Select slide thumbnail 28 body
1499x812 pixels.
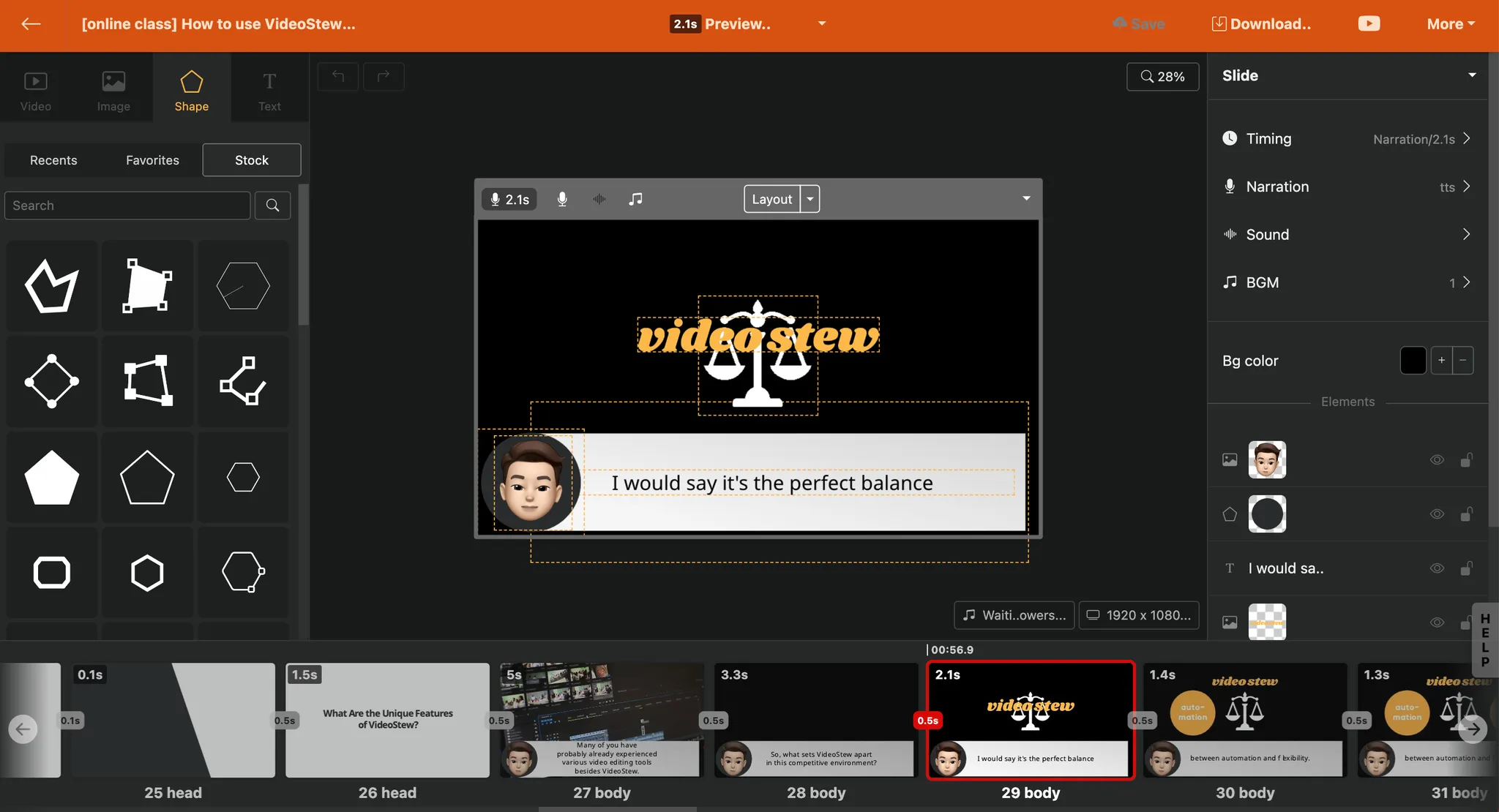click(x=816, y=721)
